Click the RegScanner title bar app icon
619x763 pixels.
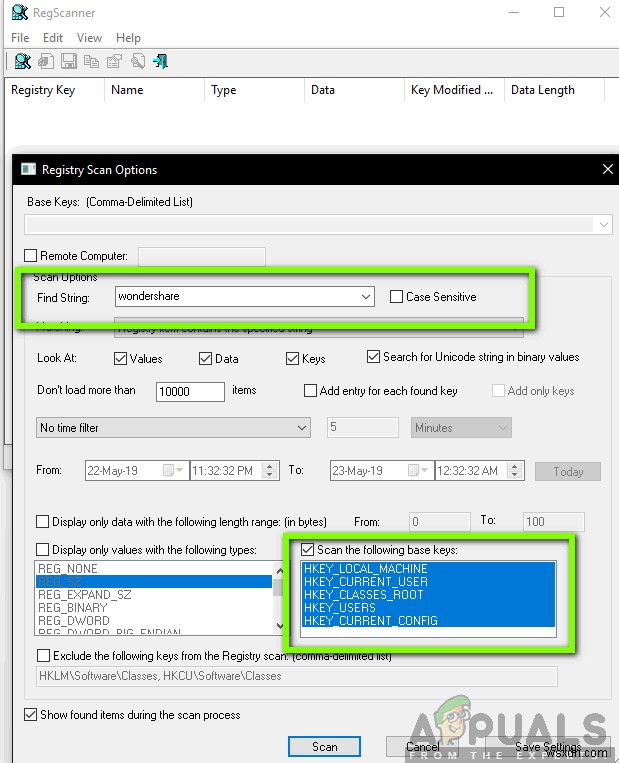click(20, 12)
